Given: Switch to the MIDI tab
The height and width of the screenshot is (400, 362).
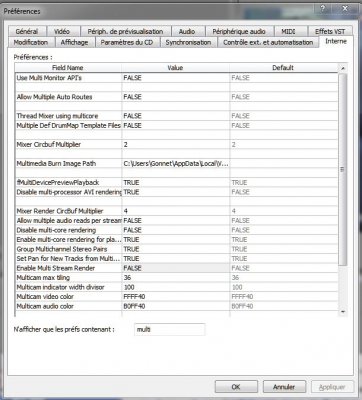Looking at the screenshot, I should 288,31.
